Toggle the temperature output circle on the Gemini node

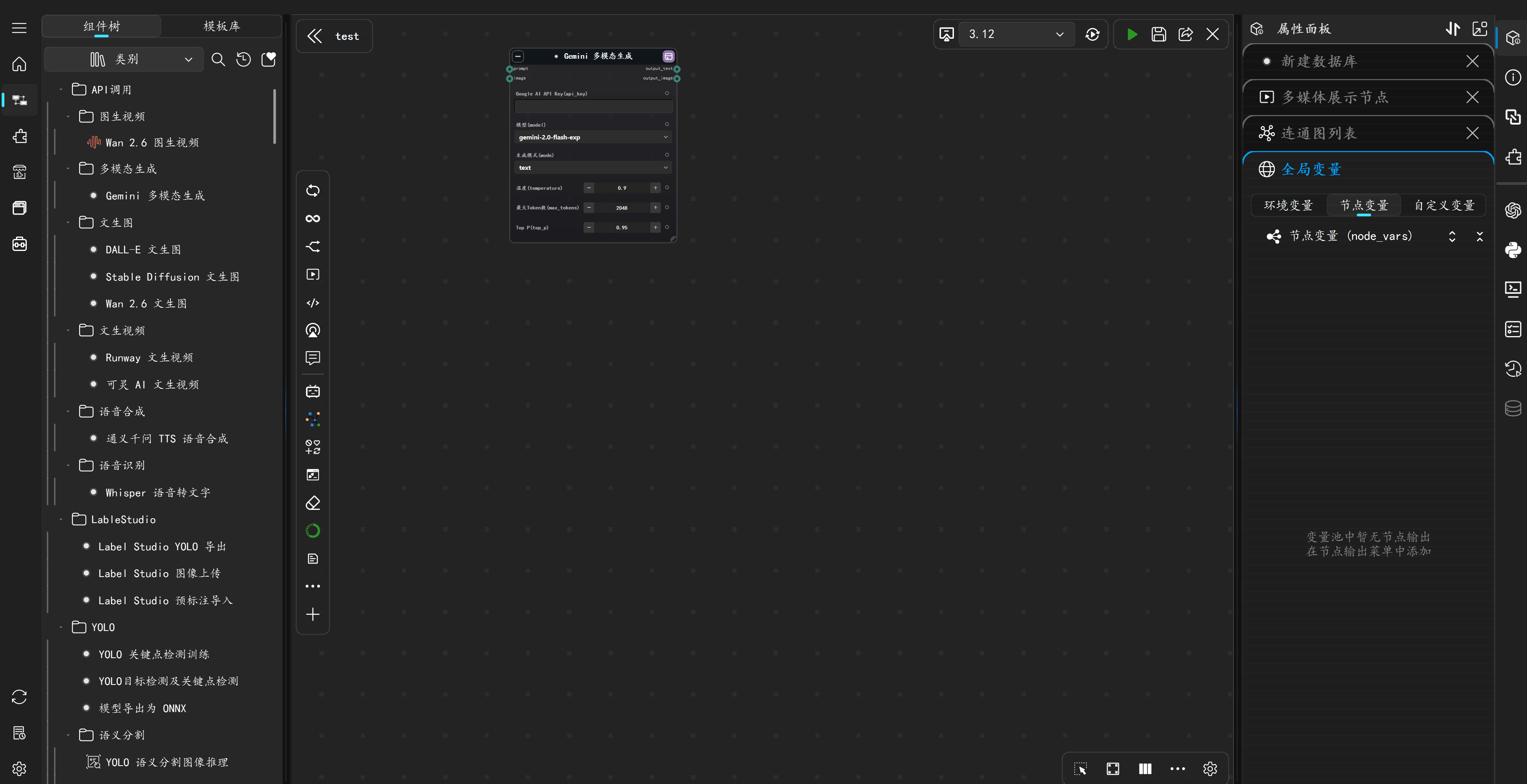click(x=667, y=188)
